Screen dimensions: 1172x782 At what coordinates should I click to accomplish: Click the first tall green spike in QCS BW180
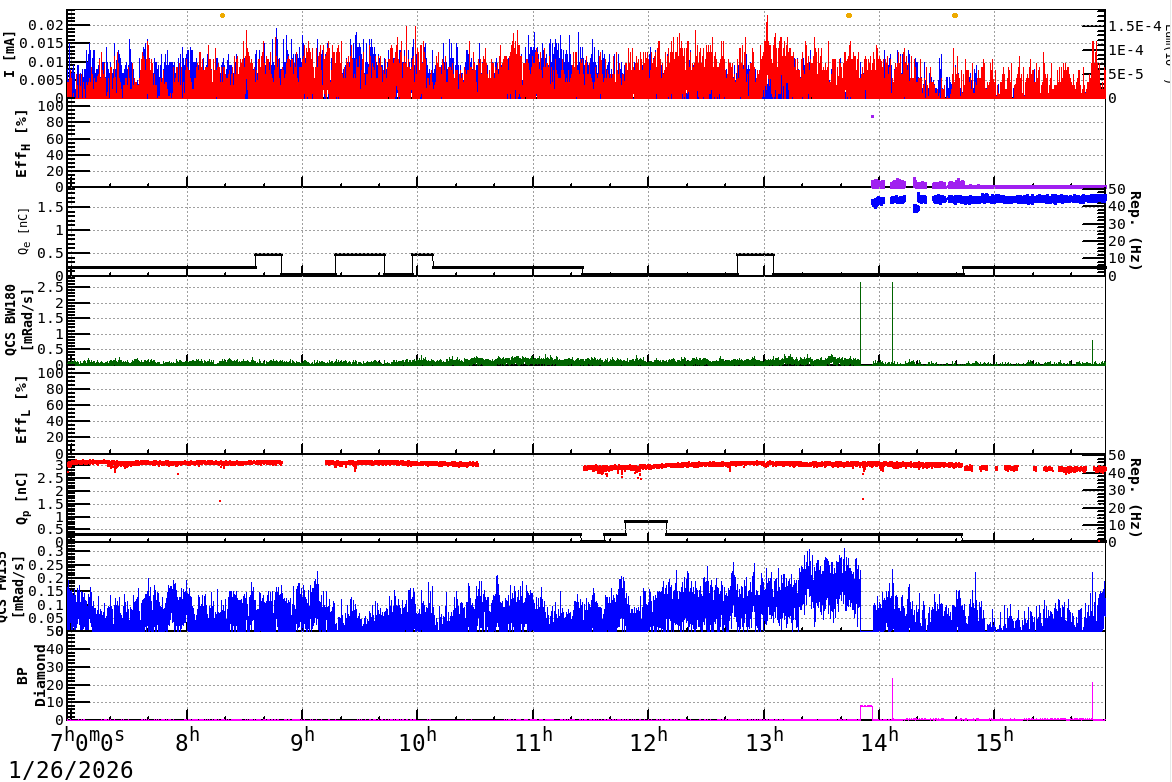tap(860, 323)
